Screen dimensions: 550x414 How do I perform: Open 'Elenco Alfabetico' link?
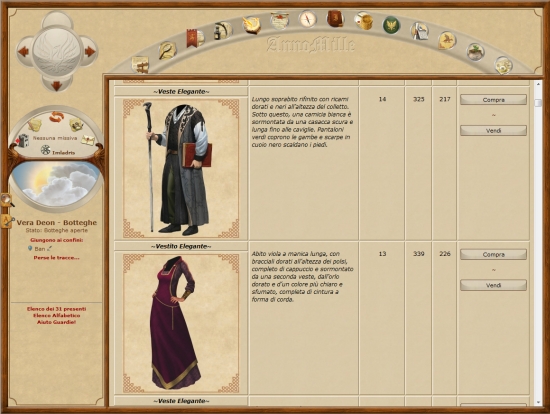click(x=56, y=315)
